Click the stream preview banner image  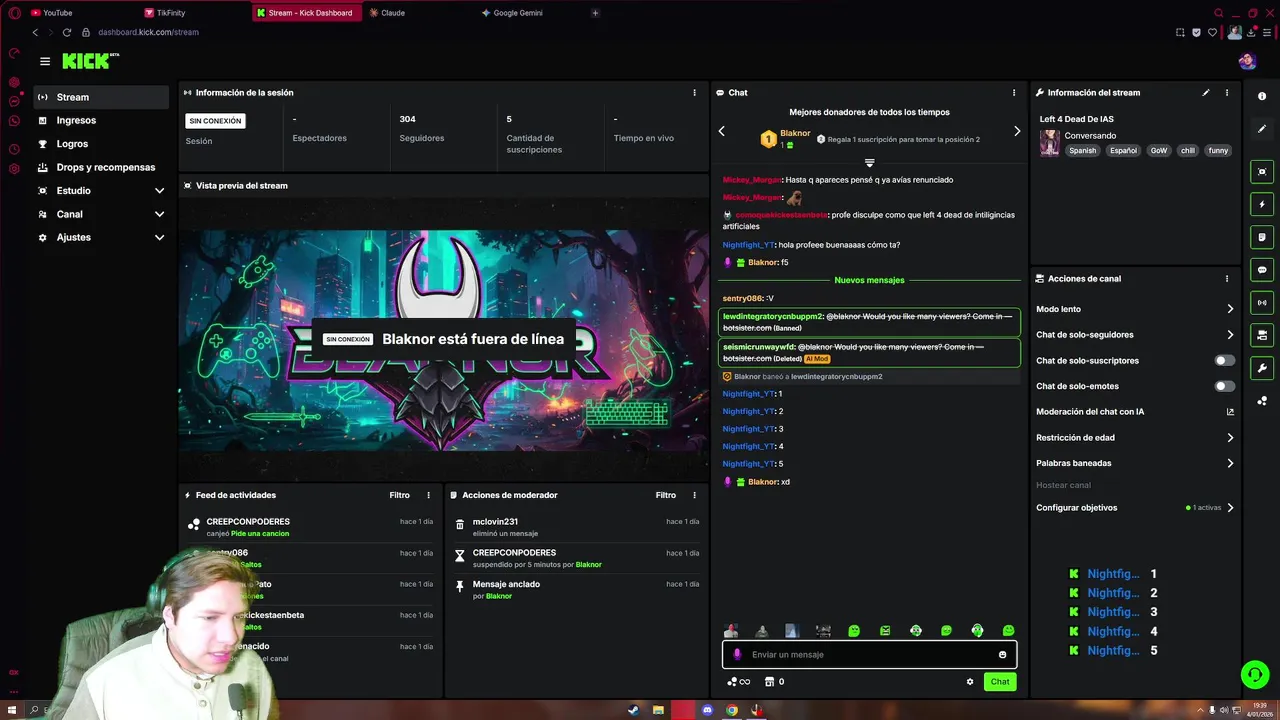pyautogui.click(x=444, y=340)
